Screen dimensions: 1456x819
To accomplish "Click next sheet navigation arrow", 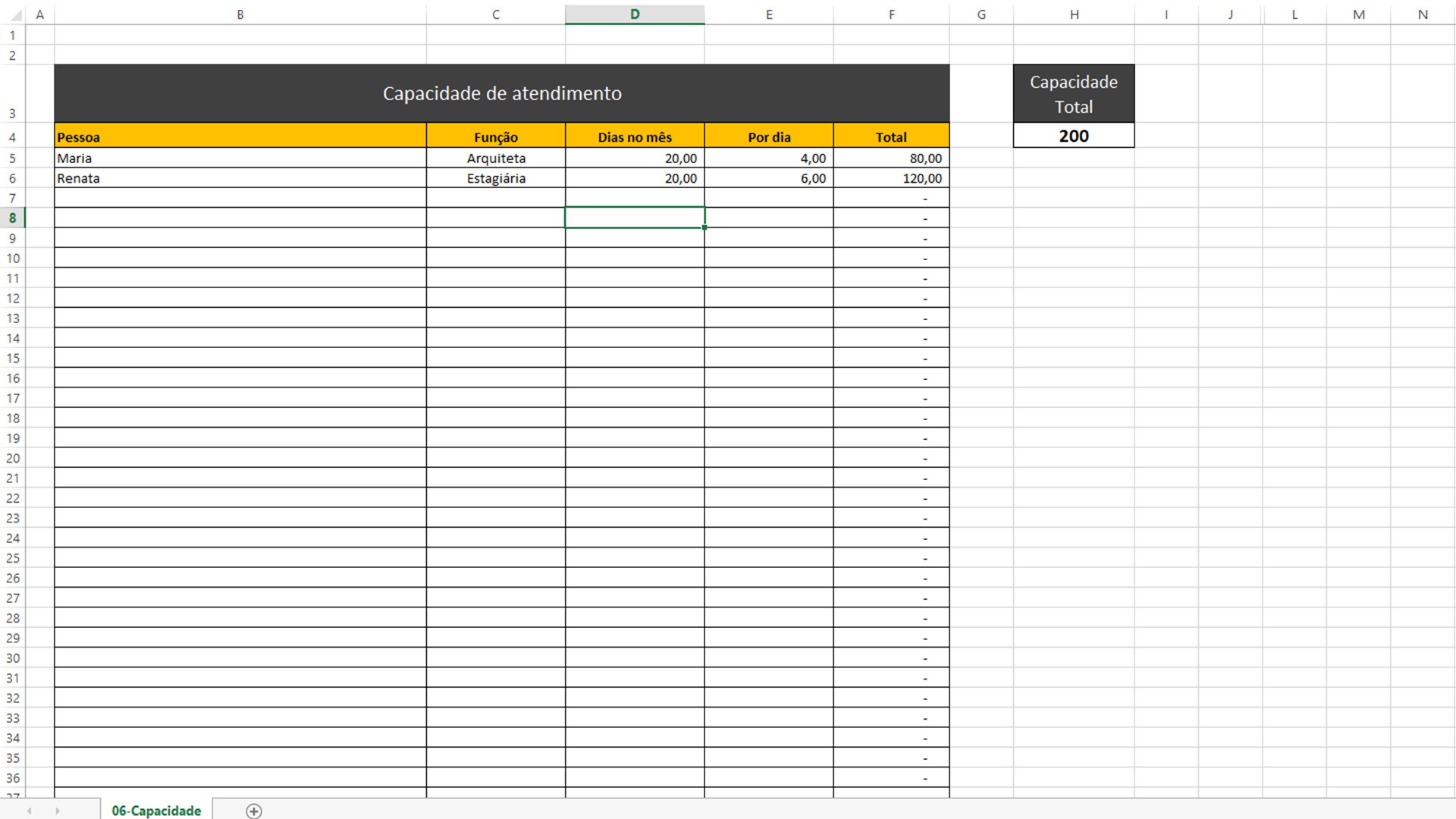I will [58, 811].
